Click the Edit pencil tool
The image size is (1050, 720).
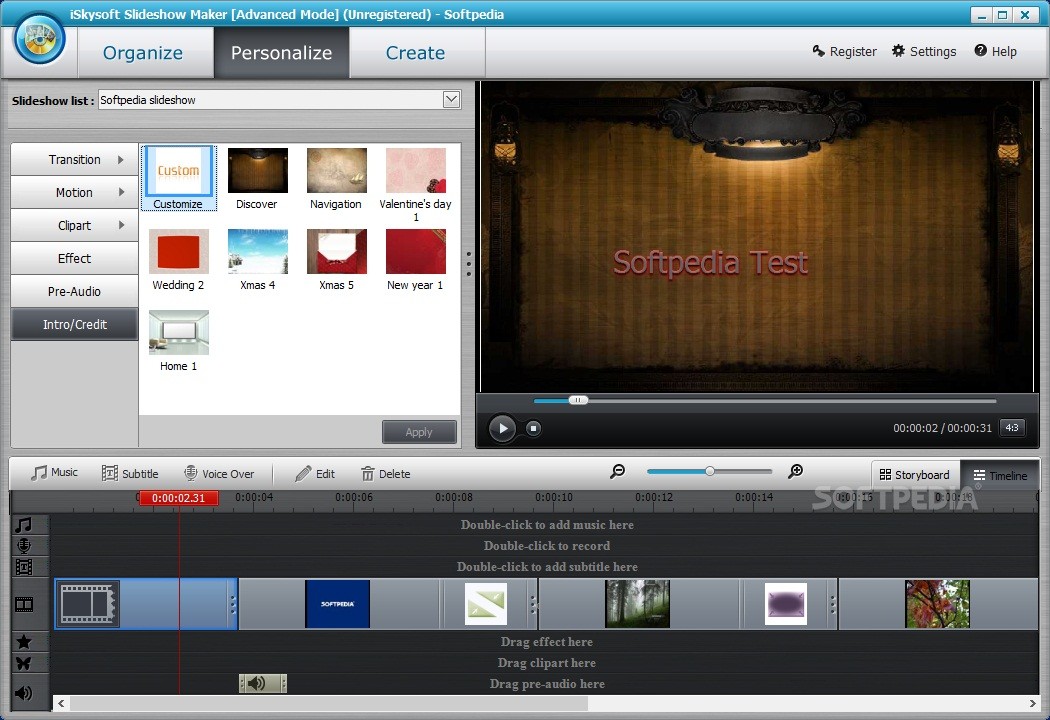pyautogui.click(x=315, y=474)
